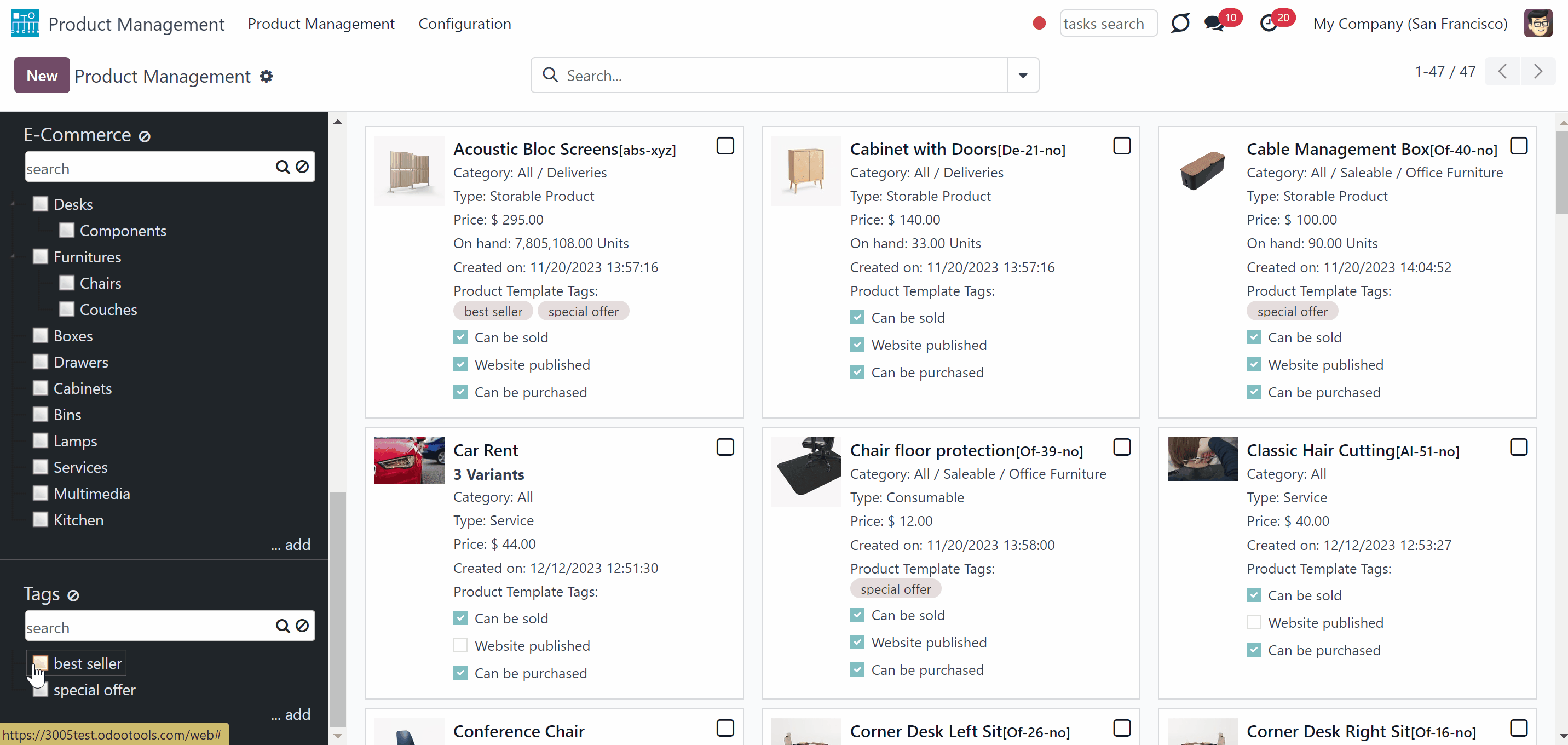
Task: Check the best seller tag filter
Action: [40, 663]
